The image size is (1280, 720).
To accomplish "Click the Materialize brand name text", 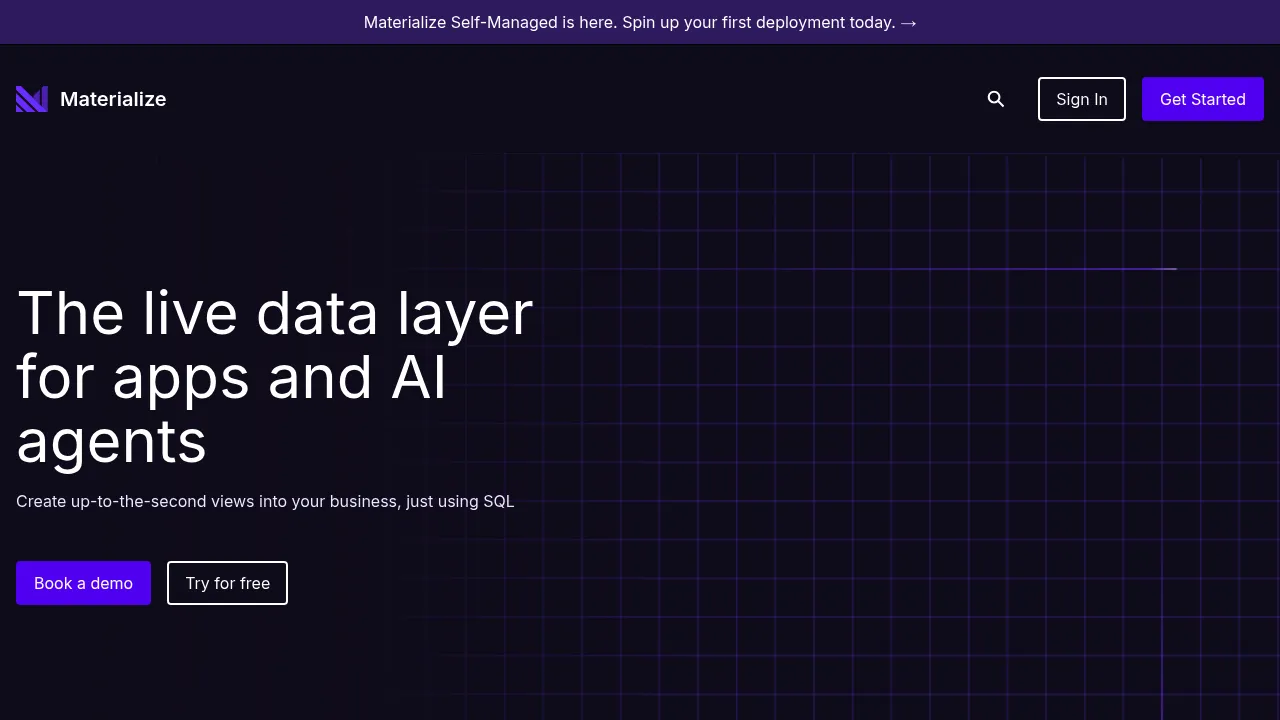I will pos(113,99).
